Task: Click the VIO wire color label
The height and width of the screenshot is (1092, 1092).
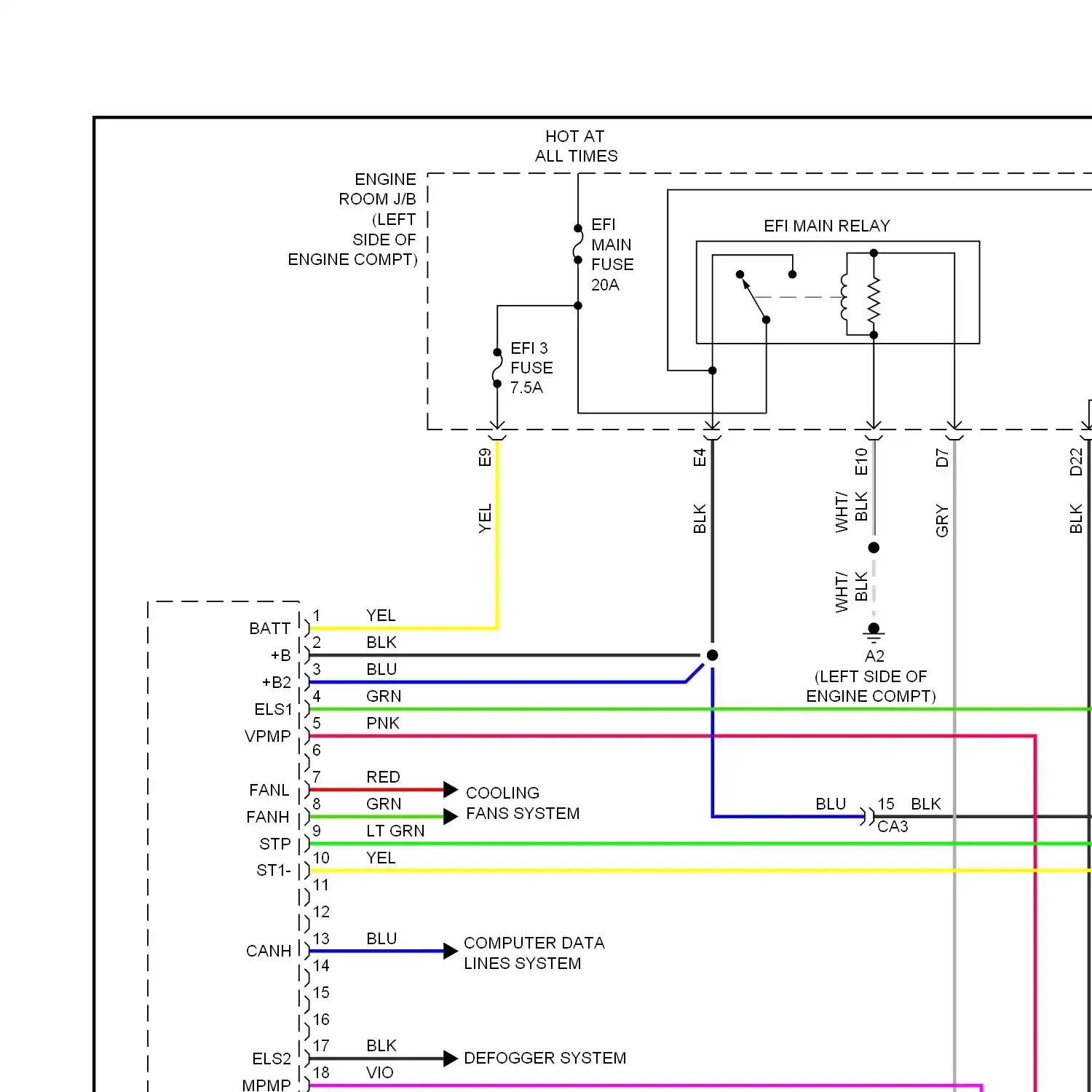Action: 379,1072
